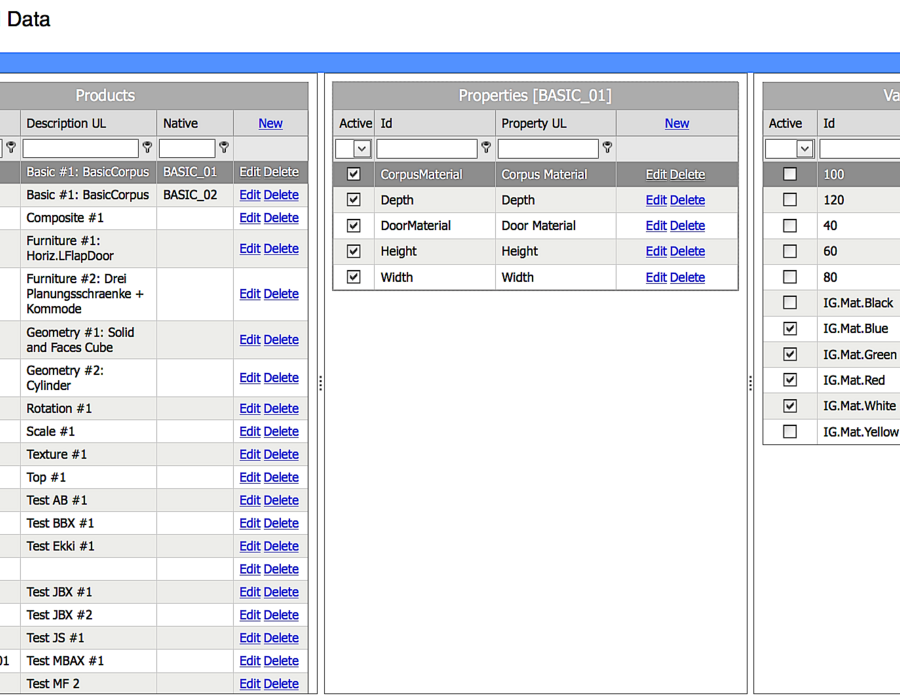Select CorpusMaterial Id cell in Properties
Screen dimensions: 900x700
click(435, 174)
